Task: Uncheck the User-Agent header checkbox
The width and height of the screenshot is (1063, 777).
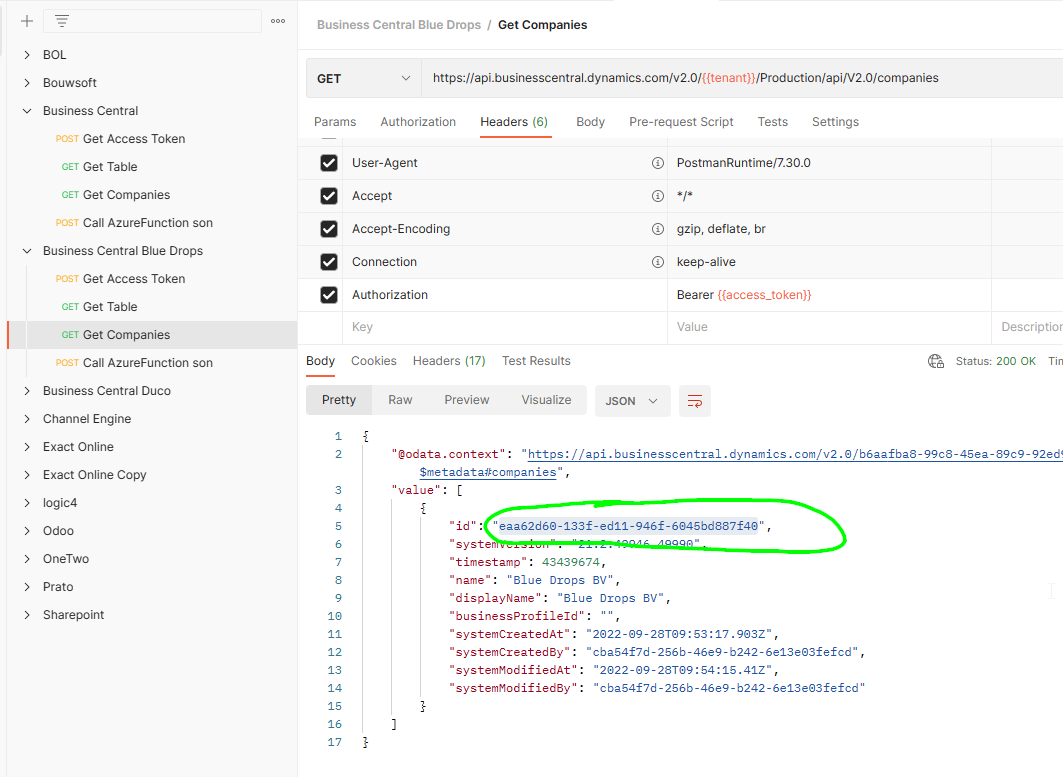Action: coord(329,163)
